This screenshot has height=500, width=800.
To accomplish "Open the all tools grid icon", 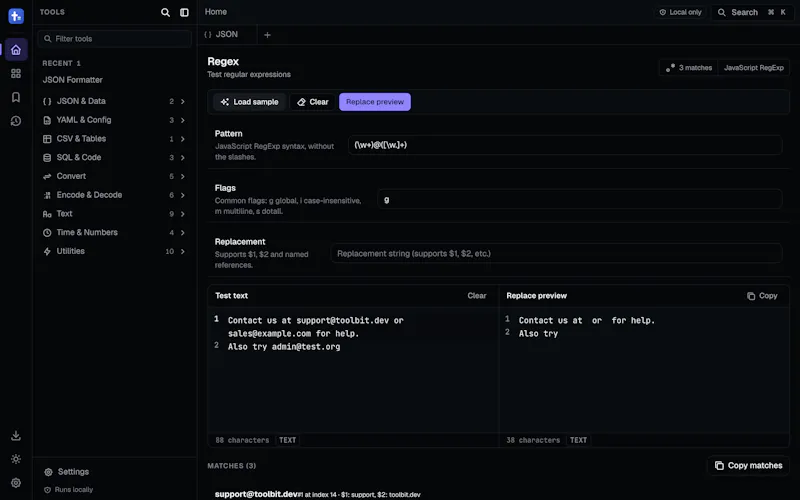I will [x=16, y=73].
